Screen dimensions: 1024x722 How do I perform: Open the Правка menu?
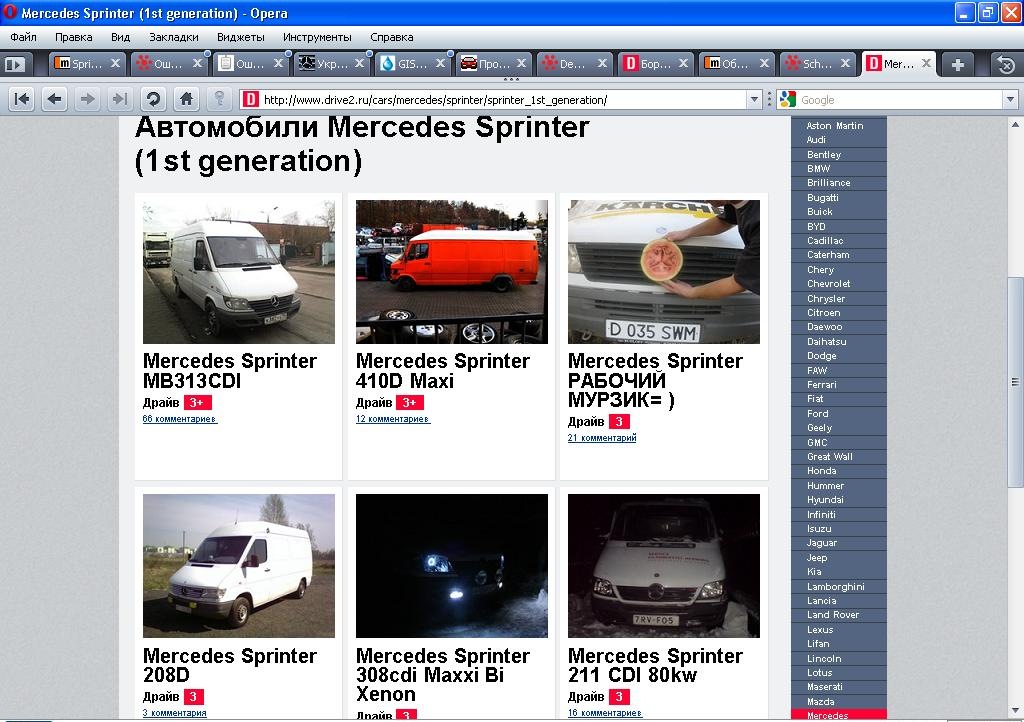[x=73, y=37]
